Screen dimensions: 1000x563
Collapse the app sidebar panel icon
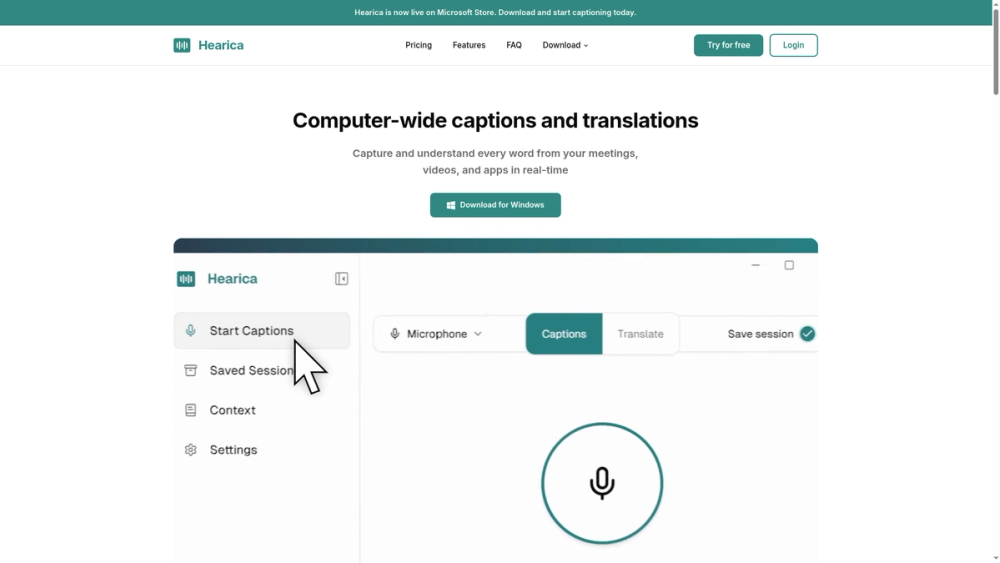pyautogui.click(x=342, y=279)
